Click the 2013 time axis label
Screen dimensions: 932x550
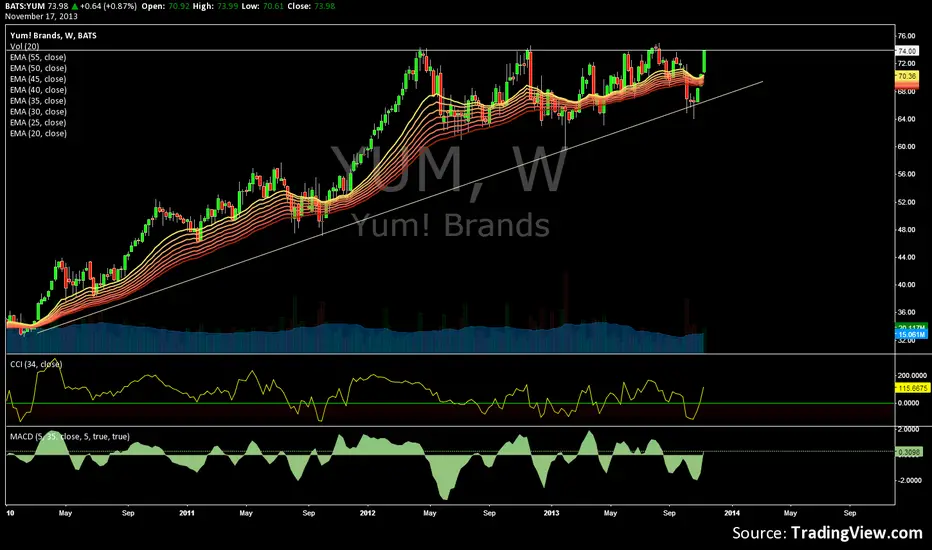pos(552,513)
